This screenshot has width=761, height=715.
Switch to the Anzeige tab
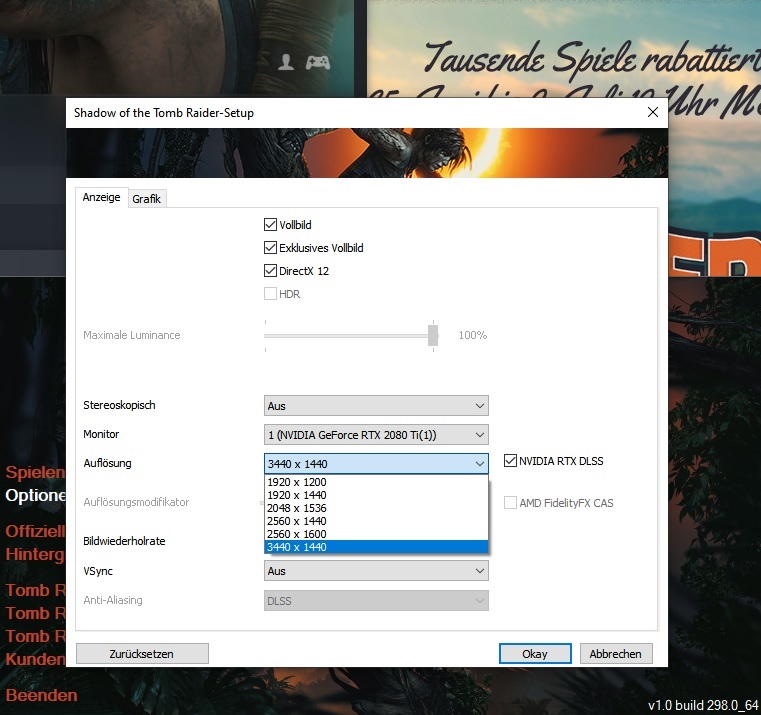pos(101,198)
